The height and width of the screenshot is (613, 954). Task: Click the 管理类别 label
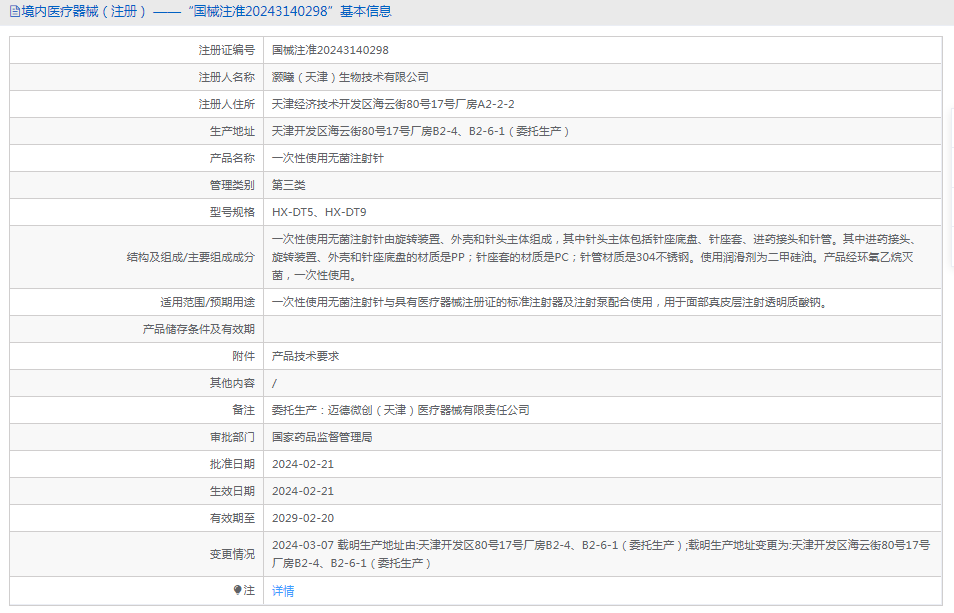tap(232, 185)
